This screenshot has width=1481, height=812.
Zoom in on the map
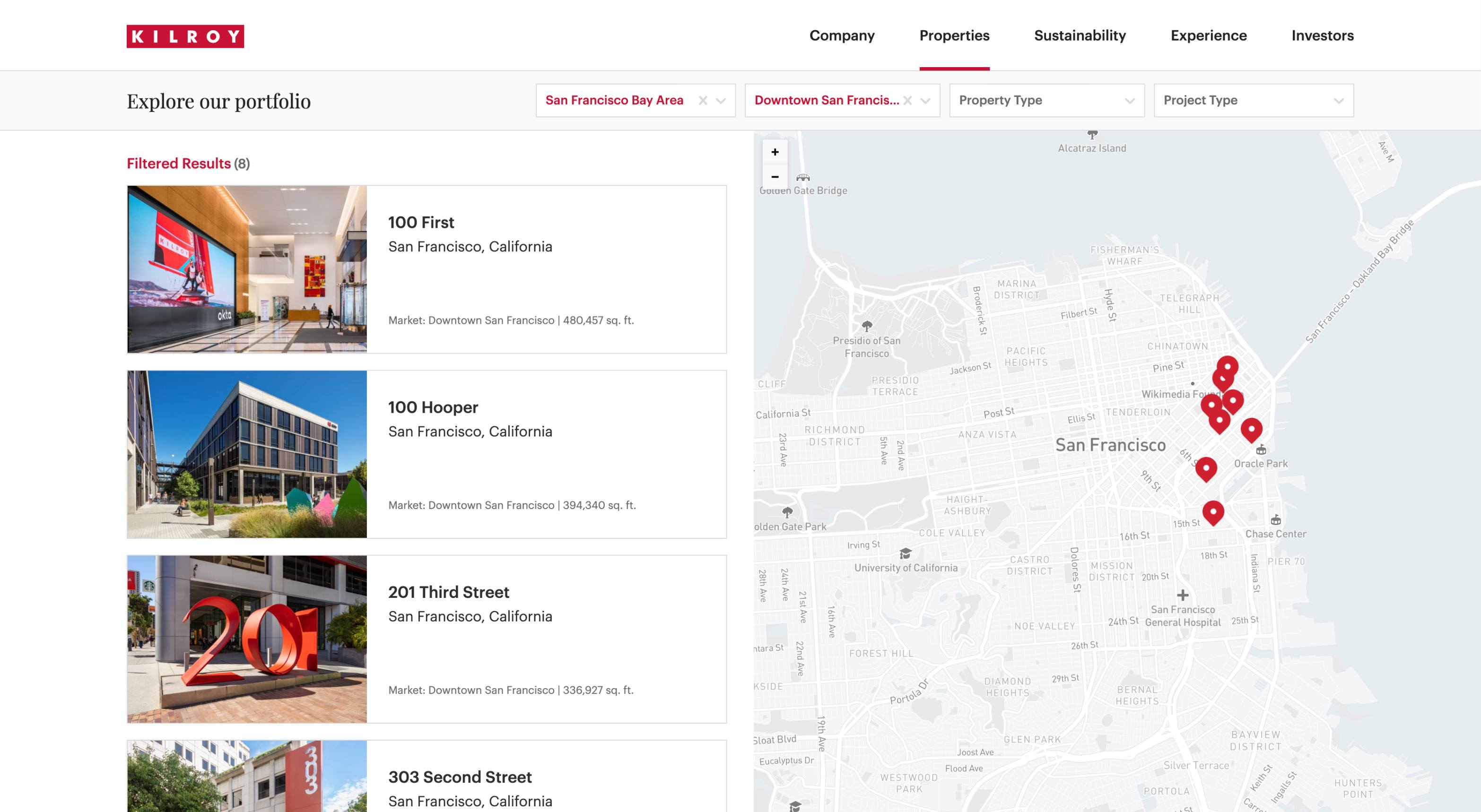point(775,152)
